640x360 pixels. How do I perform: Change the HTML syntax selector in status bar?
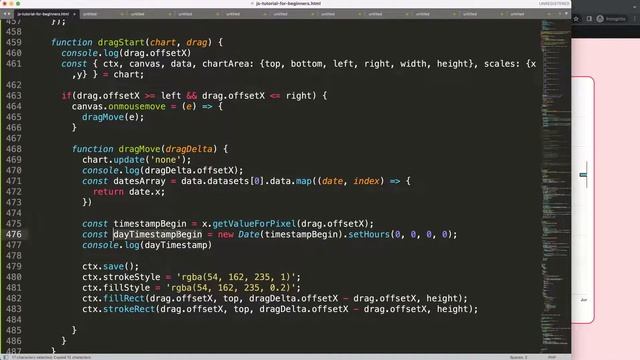click(x=552, y=357)
